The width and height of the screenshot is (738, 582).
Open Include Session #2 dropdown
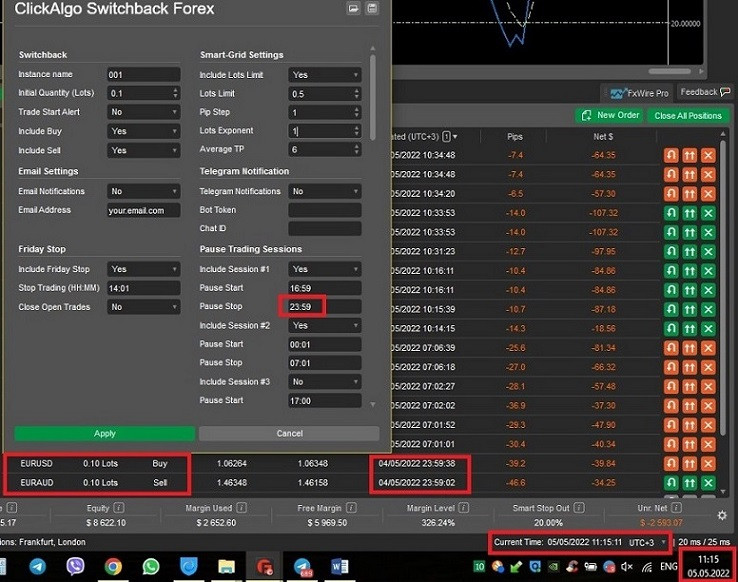(325, 326)
